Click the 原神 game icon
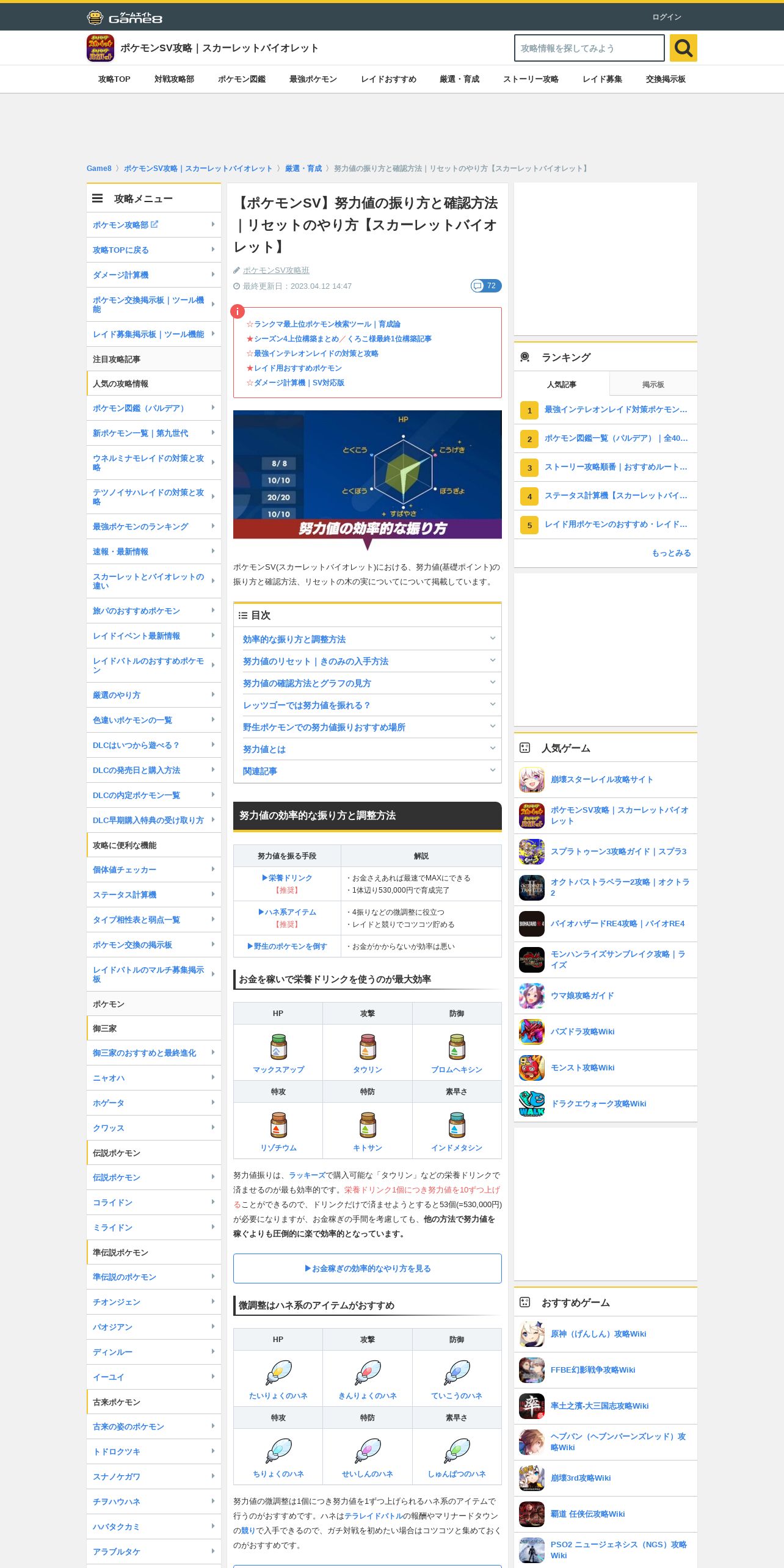The width and height of the screenshot is (784, 1568). [x=531, y=1334]
